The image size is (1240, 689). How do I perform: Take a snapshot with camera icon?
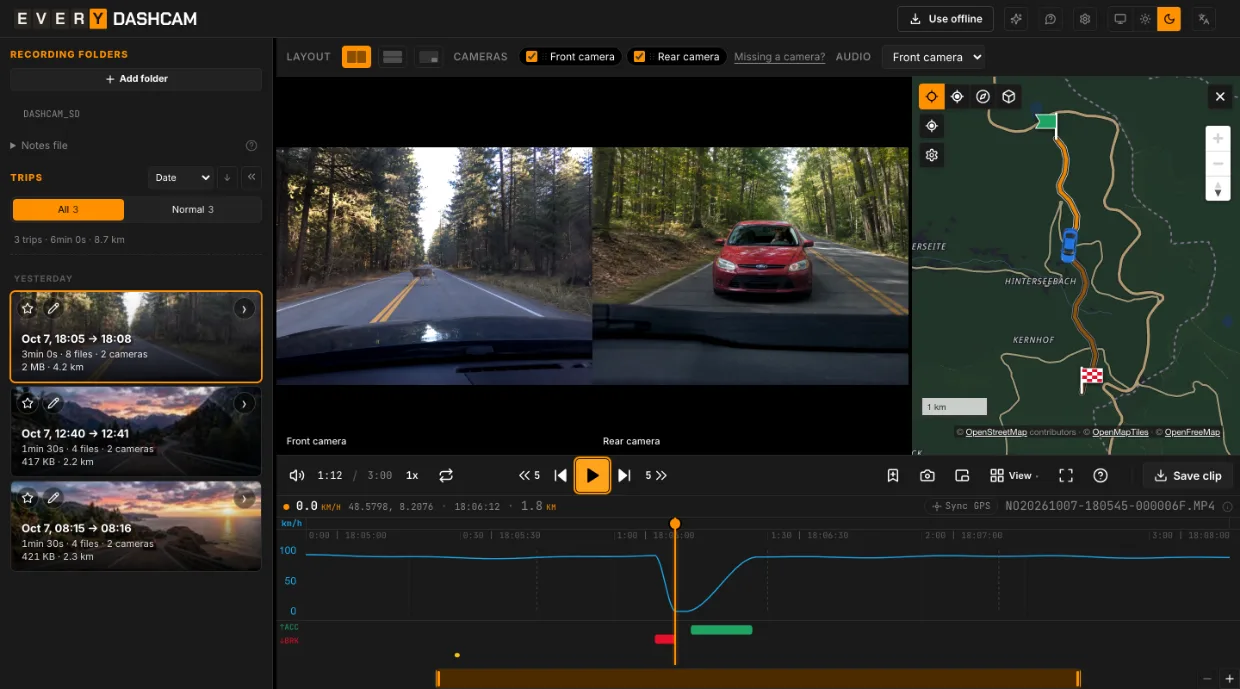[927, 476]
